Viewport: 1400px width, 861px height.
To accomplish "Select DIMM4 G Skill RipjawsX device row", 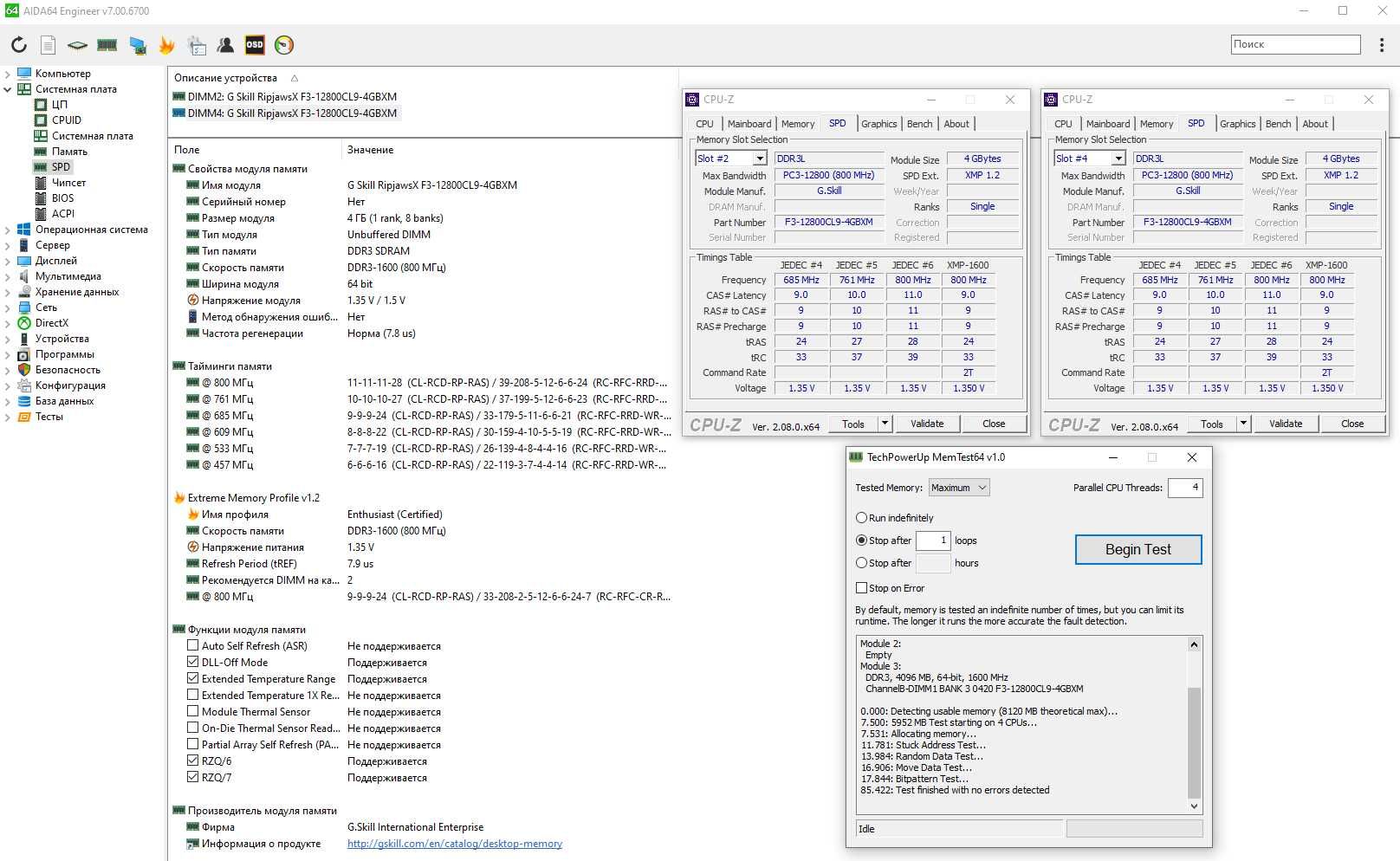I will point(284,113).
